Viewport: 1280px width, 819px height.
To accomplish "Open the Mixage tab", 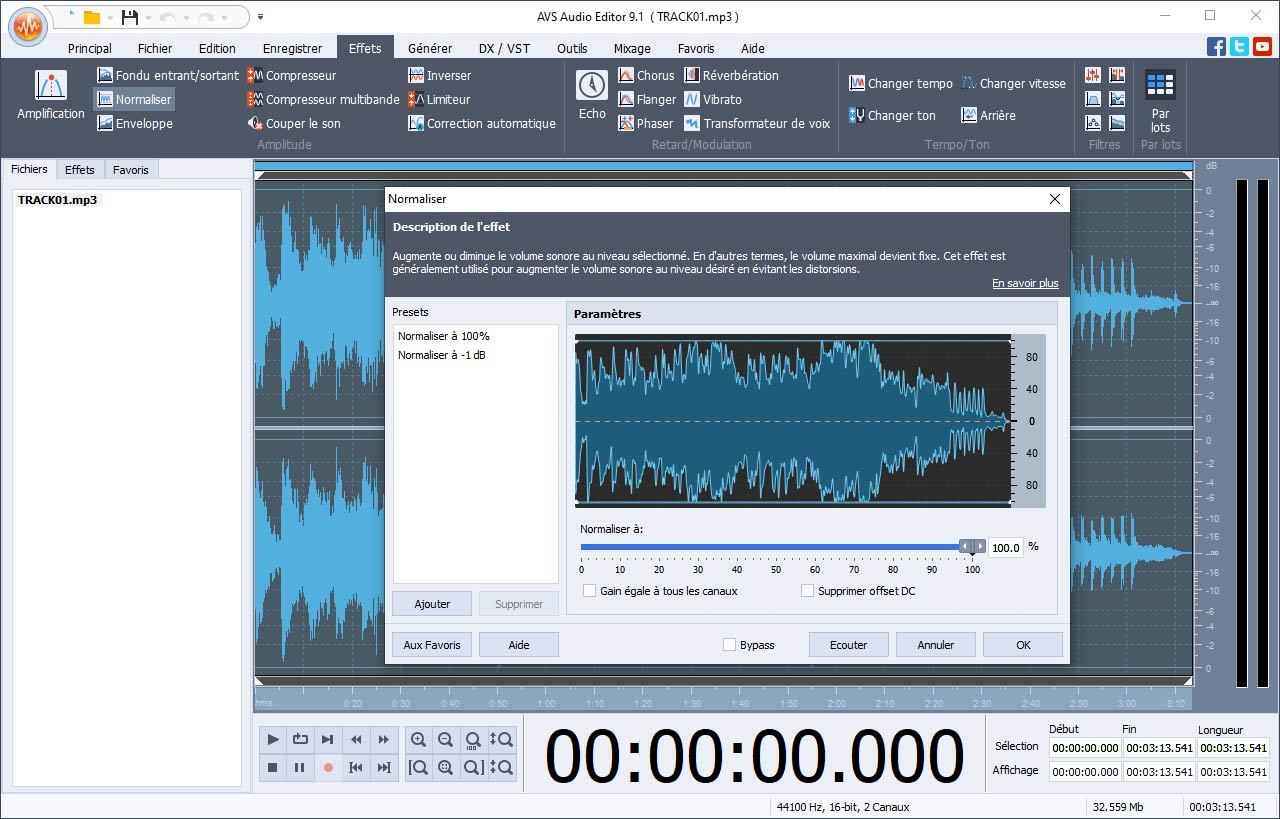I will 632,48.
